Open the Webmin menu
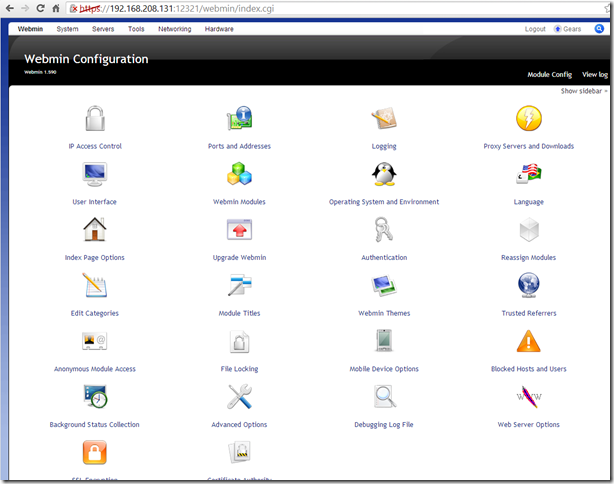The height and width of the screenshot is (484, 614). [x=30, y=29]
